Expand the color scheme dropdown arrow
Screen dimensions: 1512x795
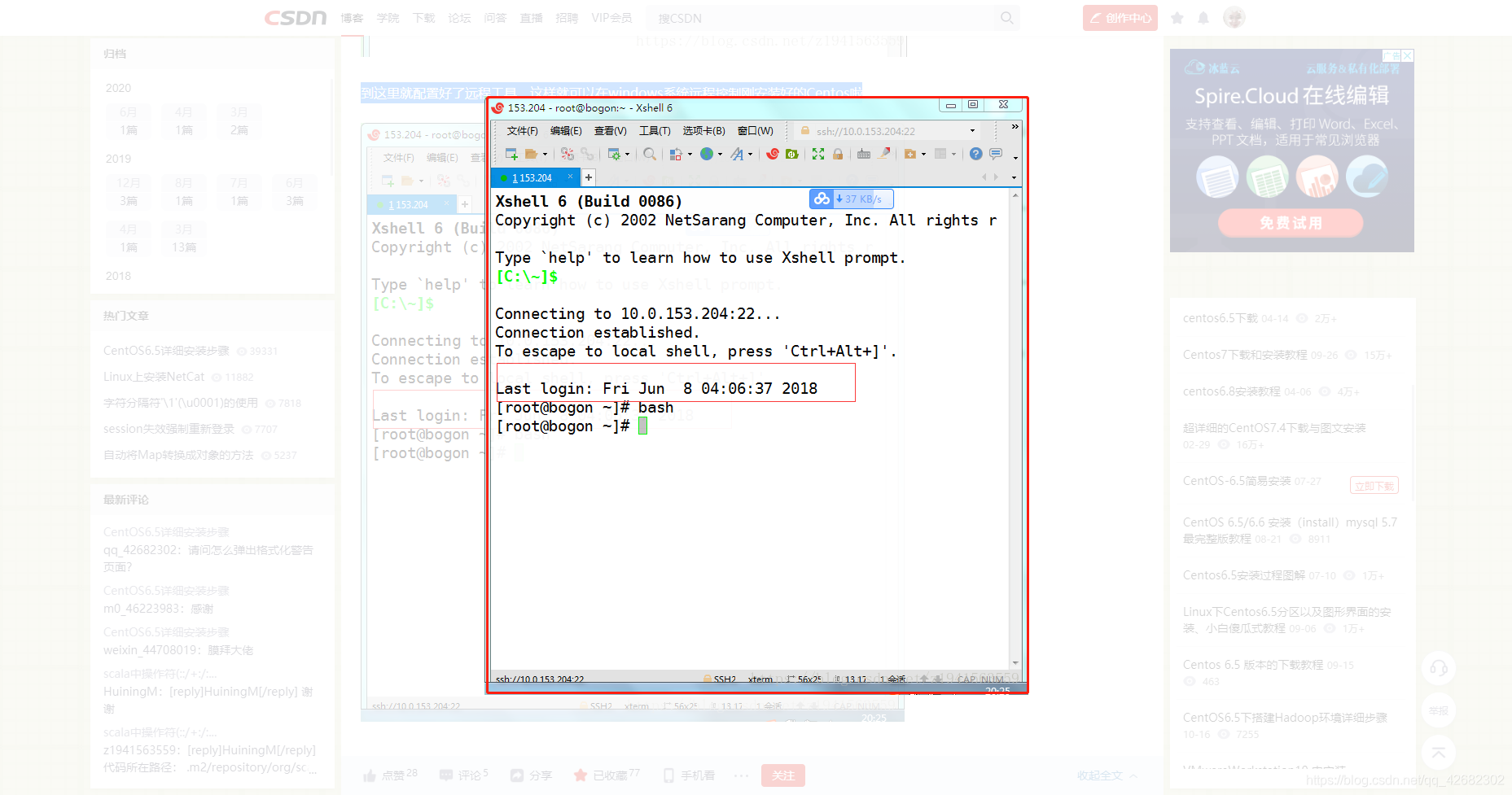tap(689, 155)
